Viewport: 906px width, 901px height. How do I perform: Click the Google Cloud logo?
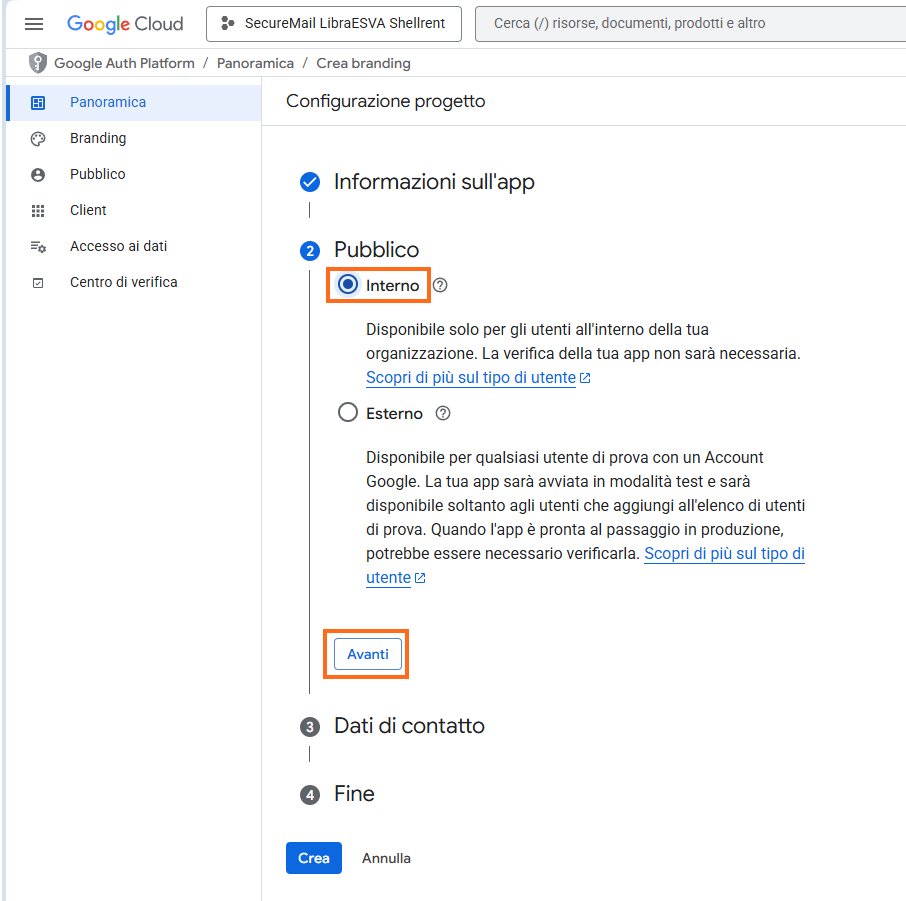coord(125,24)
